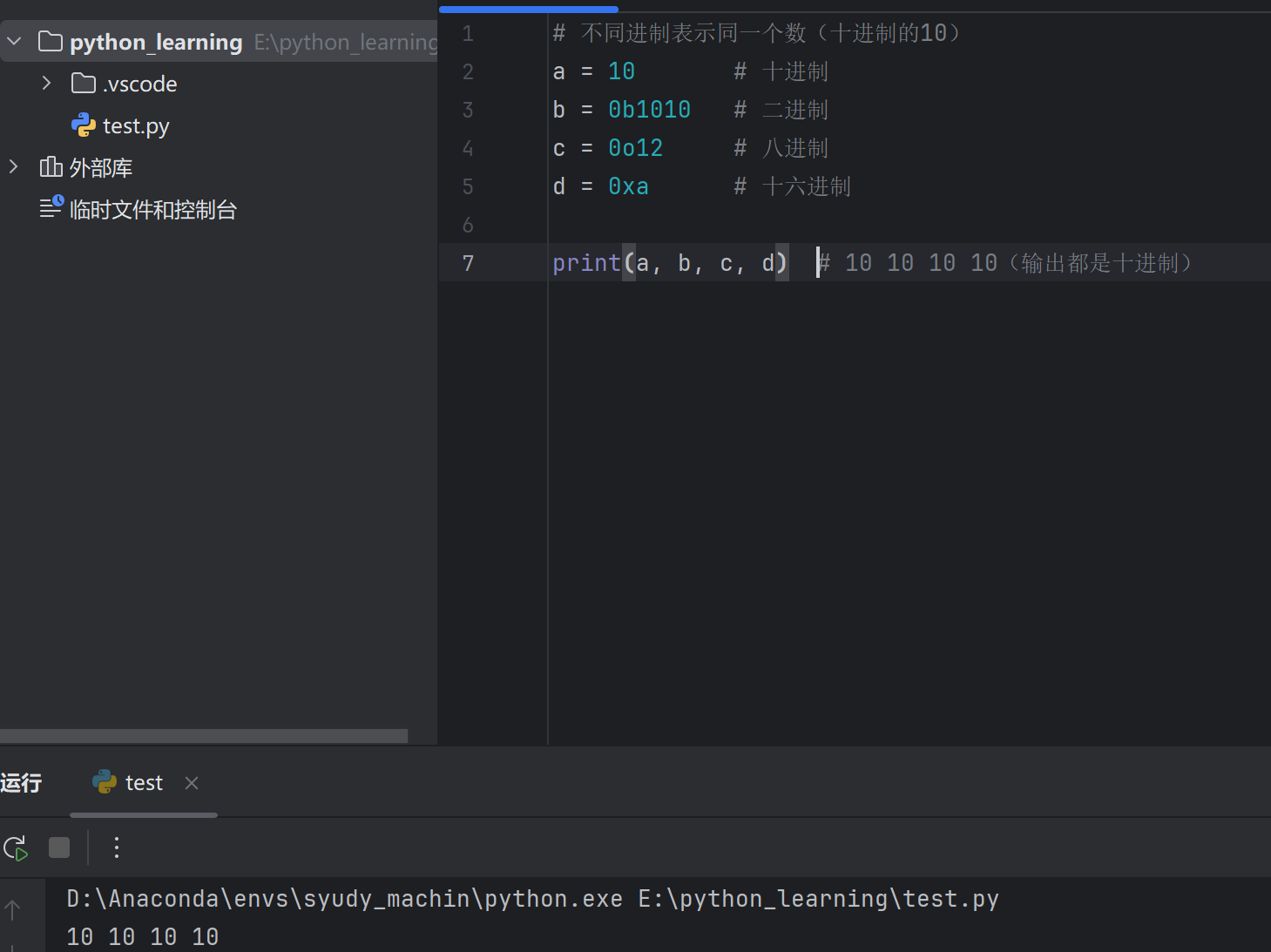Click the python_learning project folder icon
The height and width of the screenshot is (952, 1271).
(51, 42)
